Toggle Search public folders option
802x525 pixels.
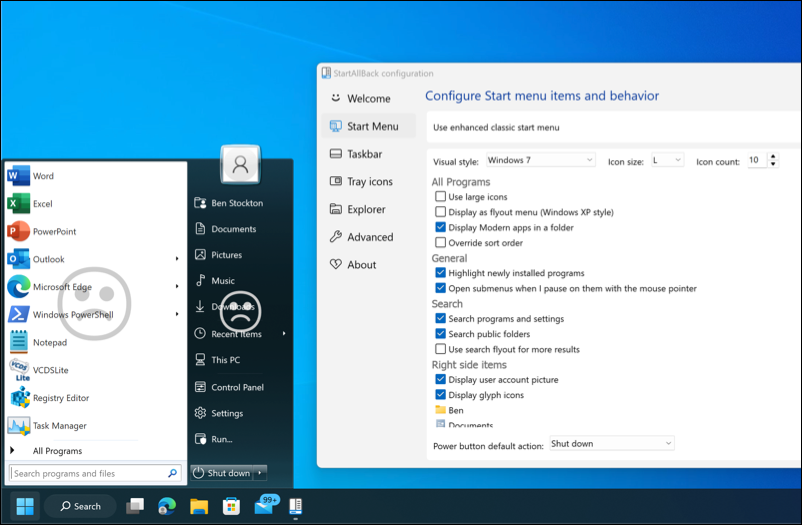pyautogui.click(x=441, y=334)
